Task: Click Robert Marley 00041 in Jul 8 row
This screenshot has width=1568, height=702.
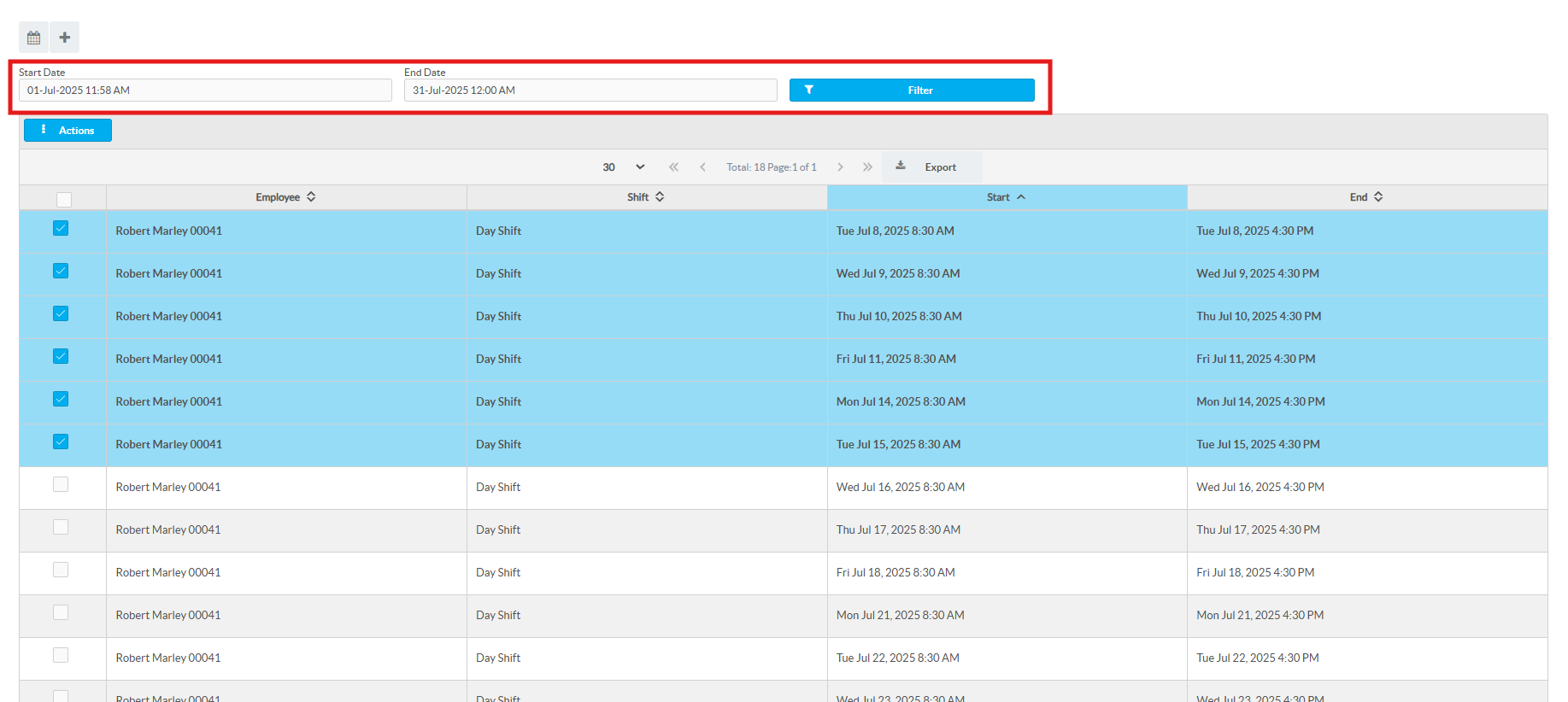Action: tap(169, 231)
